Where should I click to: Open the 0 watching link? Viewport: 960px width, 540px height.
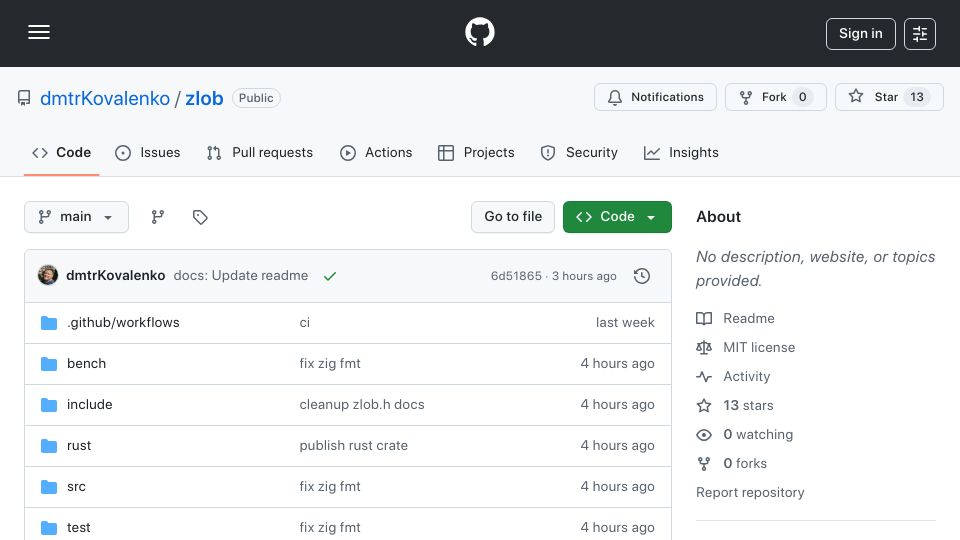click(x=758, y=435)
